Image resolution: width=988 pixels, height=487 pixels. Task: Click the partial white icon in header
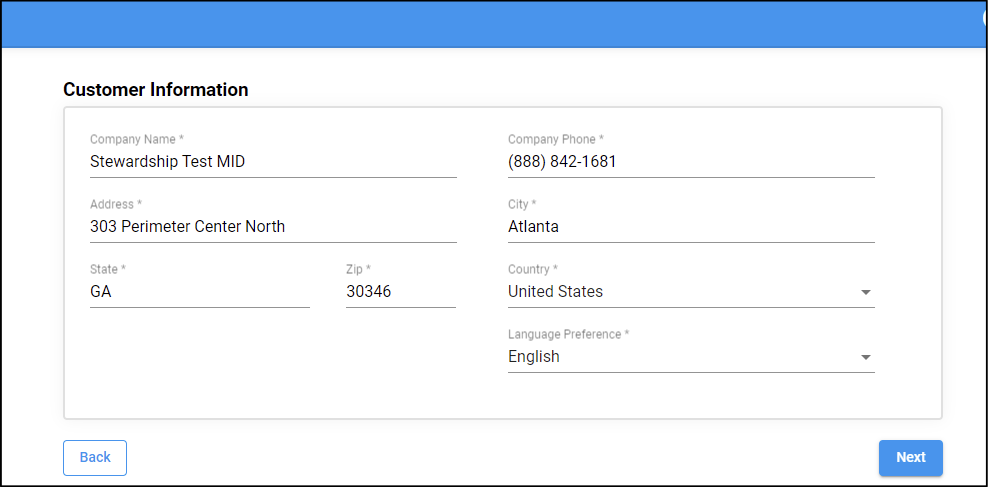(984, 18)
